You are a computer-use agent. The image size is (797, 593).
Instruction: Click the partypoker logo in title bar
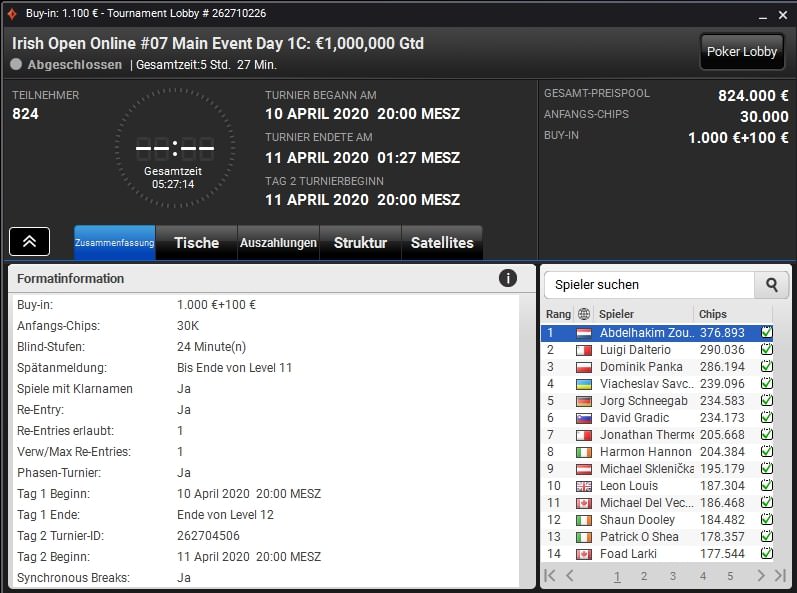click(12, 15)
